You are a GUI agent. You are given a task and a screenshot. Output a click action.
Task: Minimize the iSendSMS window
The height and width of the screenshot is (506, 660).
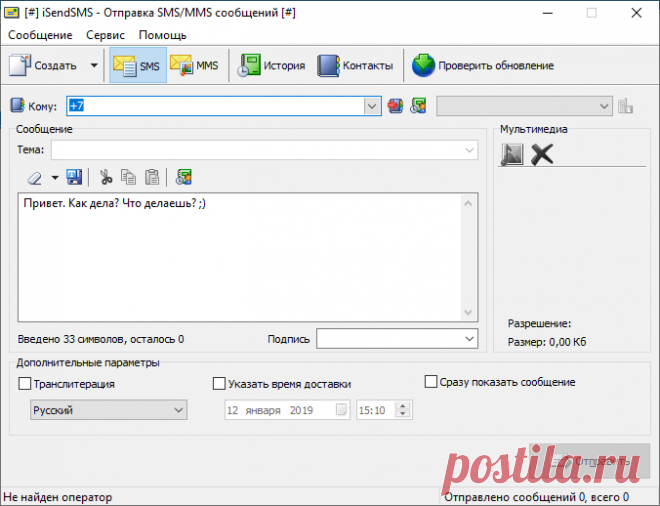(x=548, y=13)
